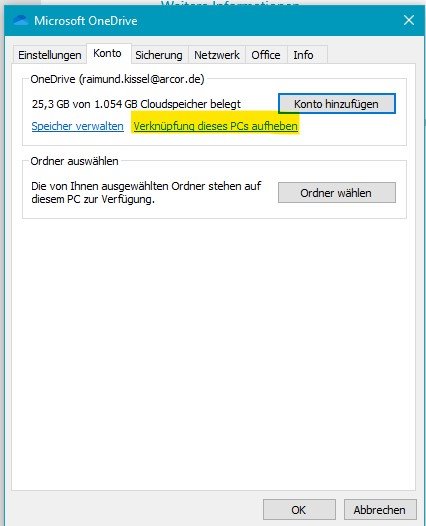The width and height of the screenshot is (426, 526).
Task: Open the Sicherung tab
Action: [x=159, y=55]
